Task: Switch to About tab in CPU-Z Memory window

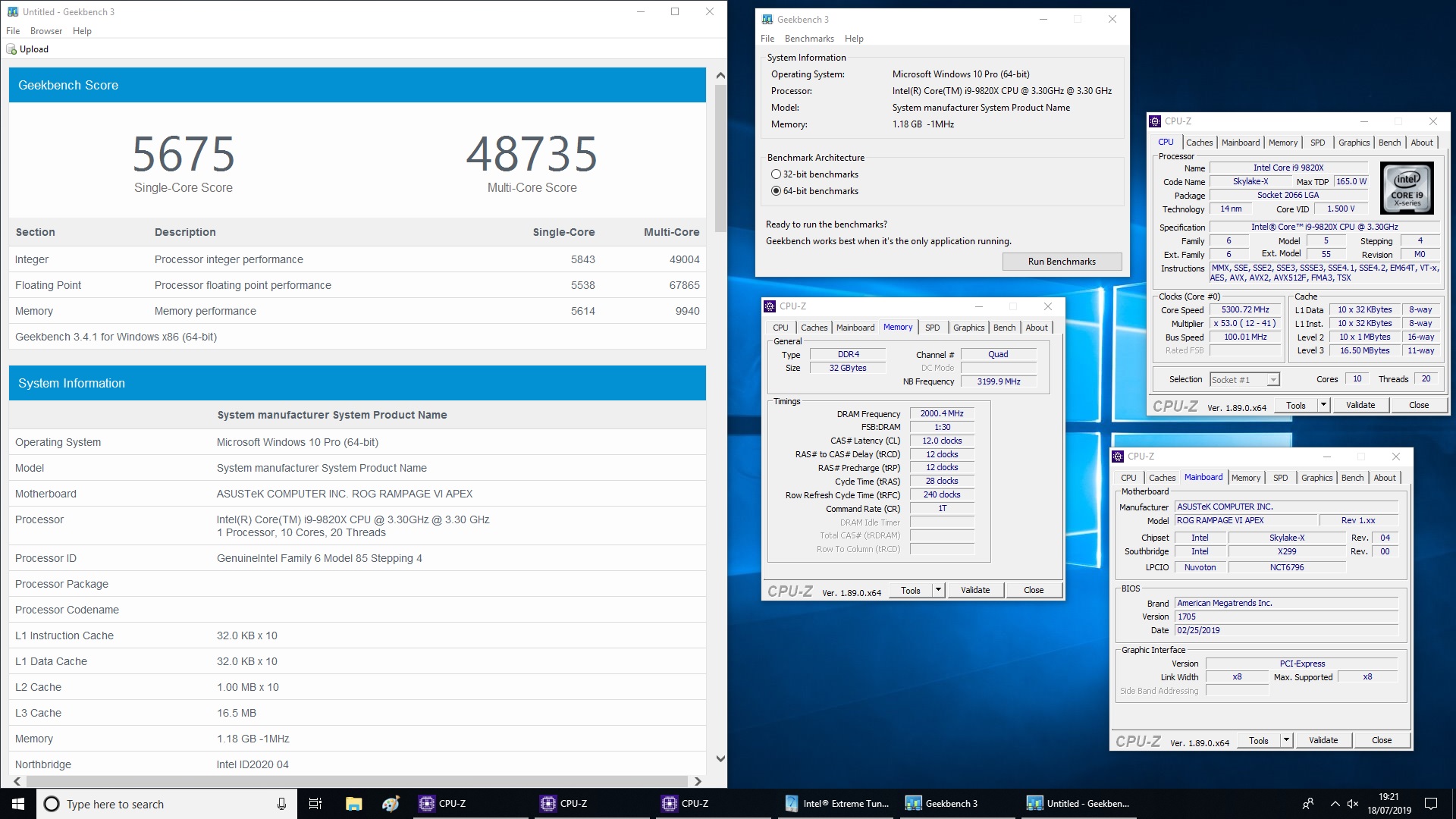Action: click(1037, 328)
